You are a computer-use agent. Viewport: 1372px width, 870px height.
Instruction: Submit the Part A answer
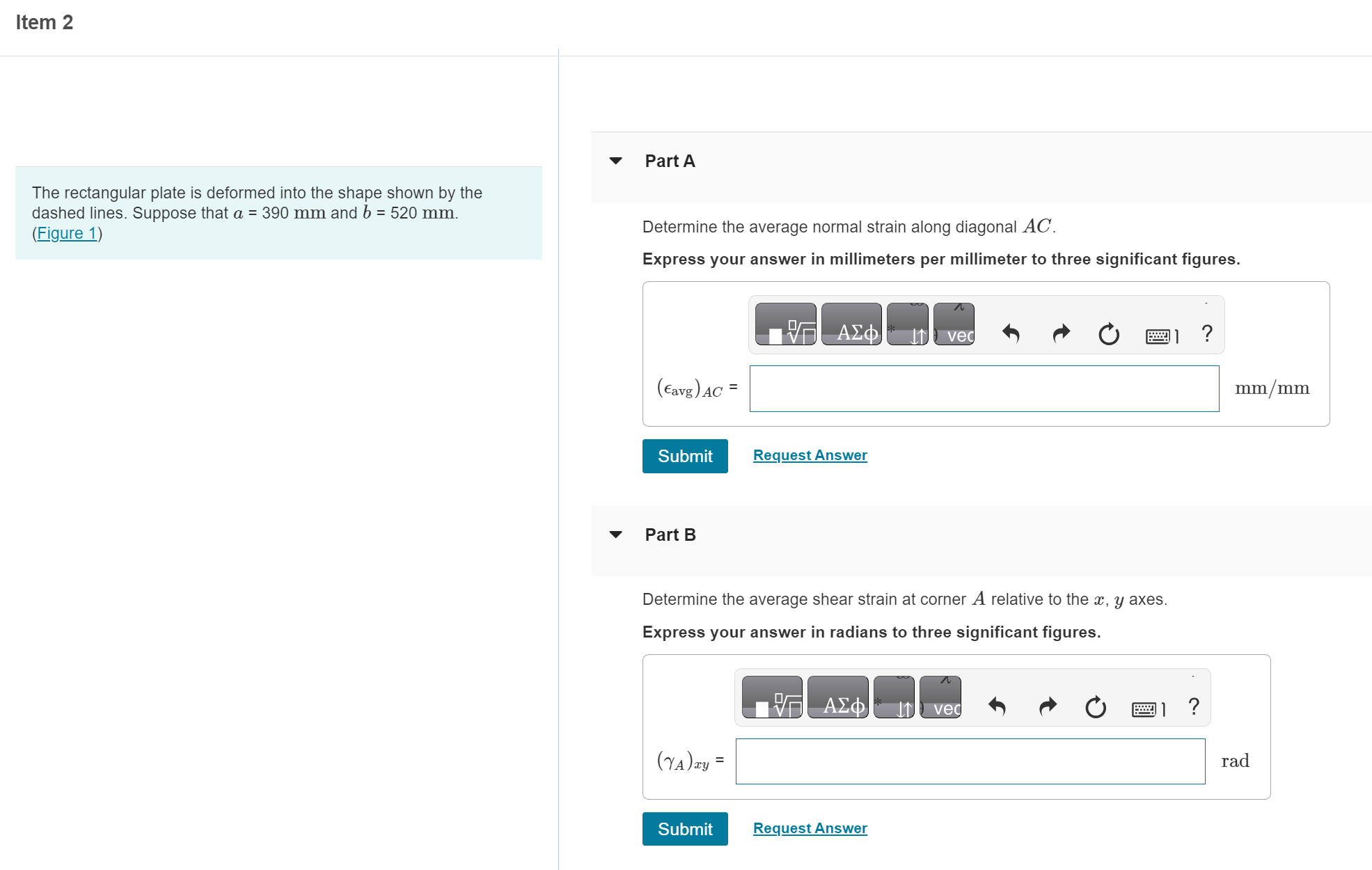(684, 456)
